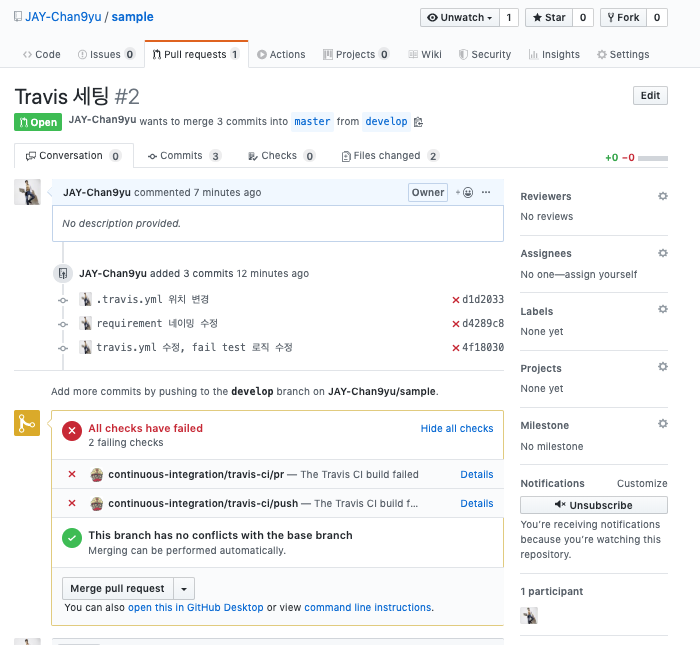Image resolution: width=700 pixels, height=645 pixels.
Task: Switch to the Files changed tab
Action: point(390,156)
